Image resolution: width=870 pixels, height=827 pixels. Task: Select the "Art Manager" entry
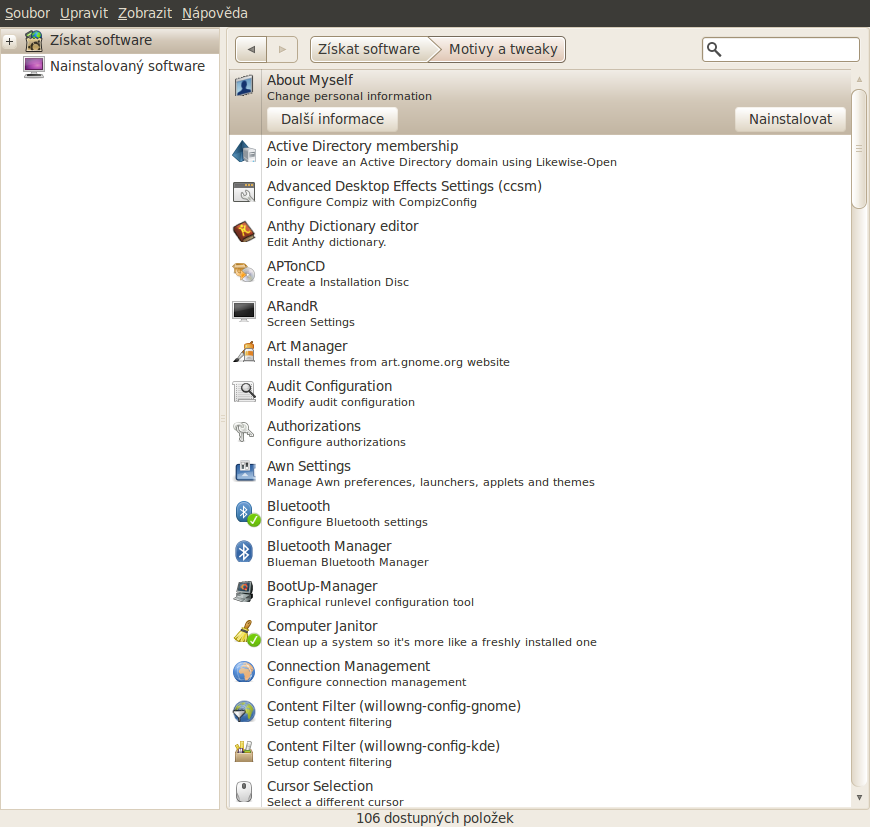pos(540,353)
